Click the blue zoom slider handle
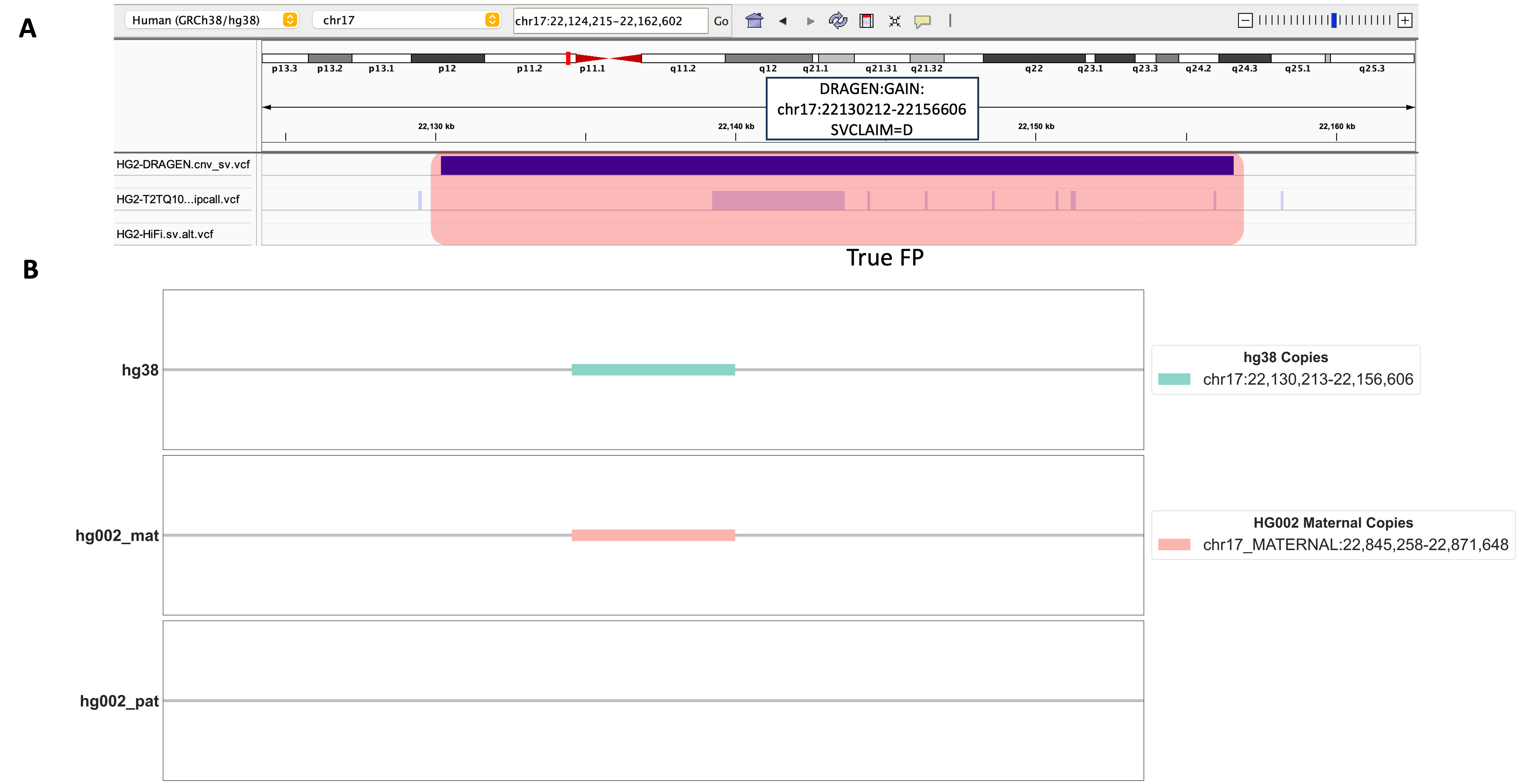This screenshot has height=784, width=1519. [1334, 21]
